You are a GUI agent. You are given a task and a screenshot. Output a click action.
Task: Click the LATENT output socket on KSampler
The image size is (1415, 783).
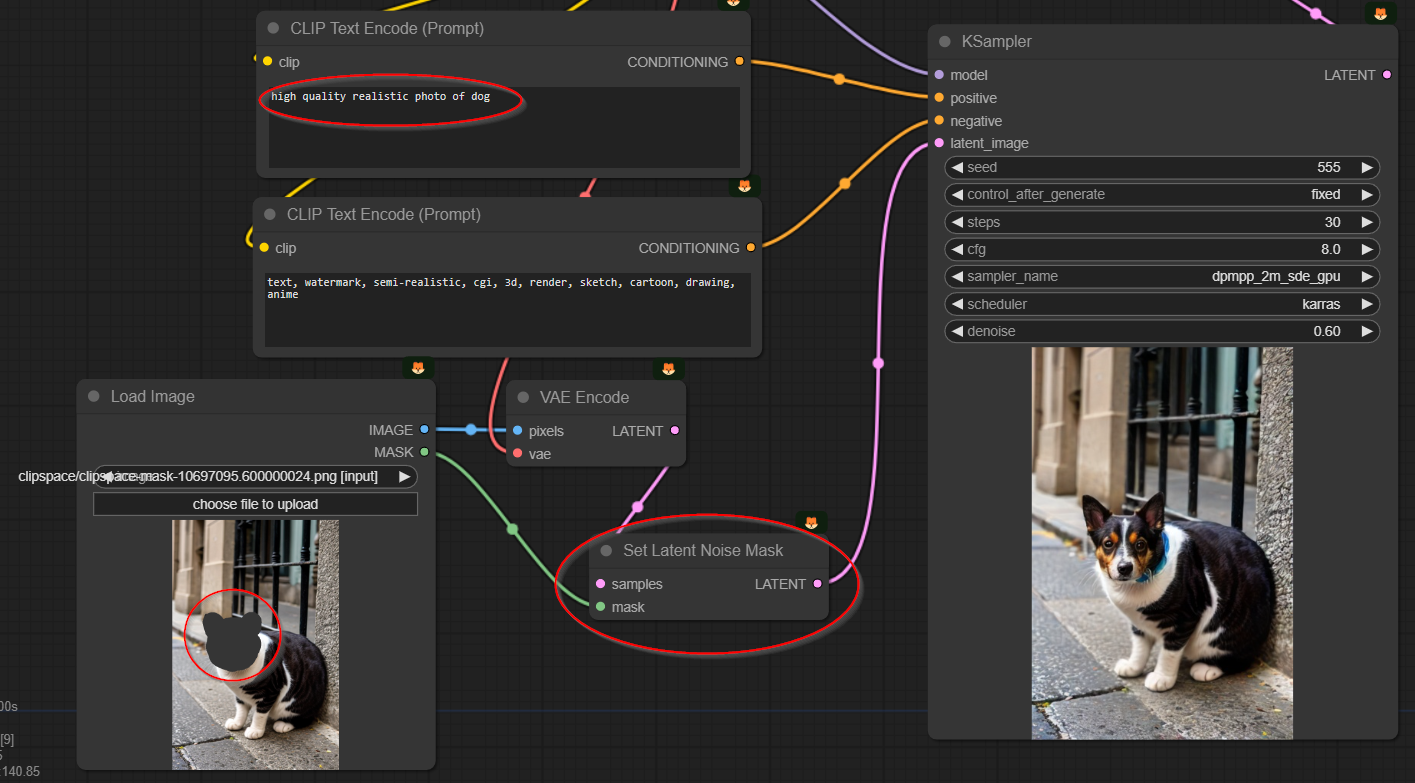coord(1386,75)
